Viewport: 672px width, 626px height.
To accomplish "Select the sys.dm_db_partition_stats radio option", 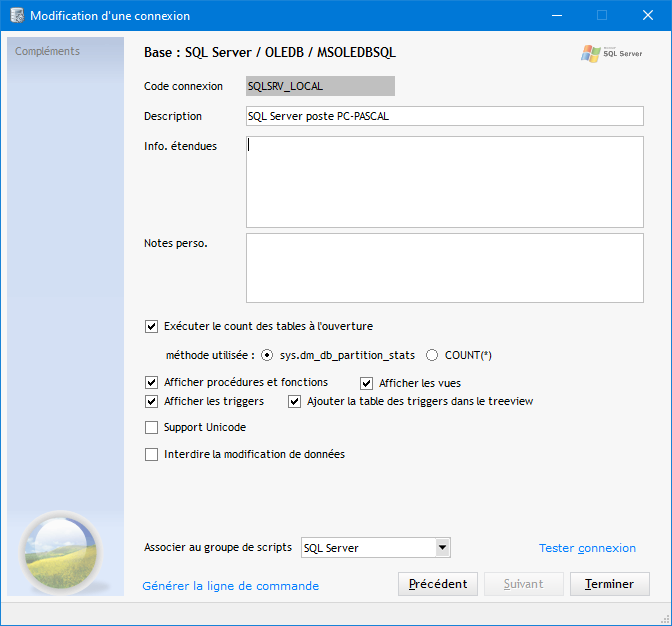I will tap(267, 355).
